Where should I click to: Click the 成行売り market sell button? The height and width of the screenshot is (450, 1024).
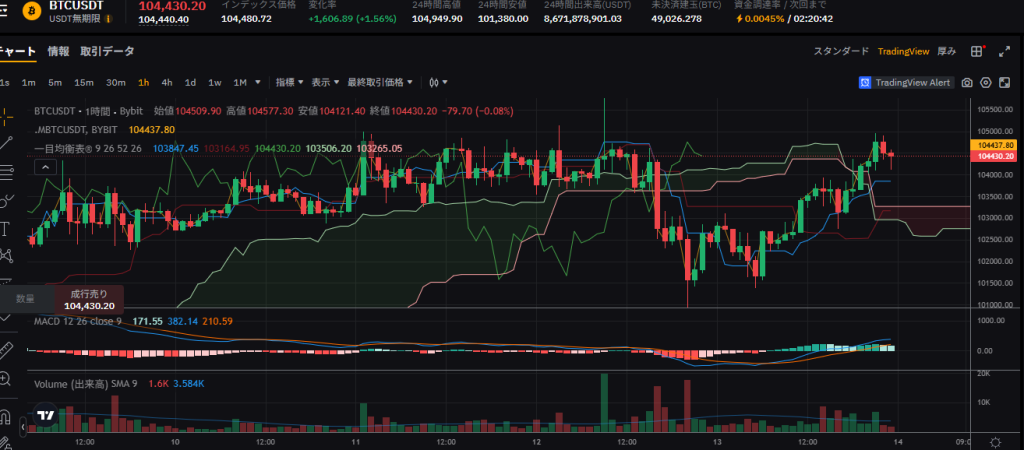(88, 300)
